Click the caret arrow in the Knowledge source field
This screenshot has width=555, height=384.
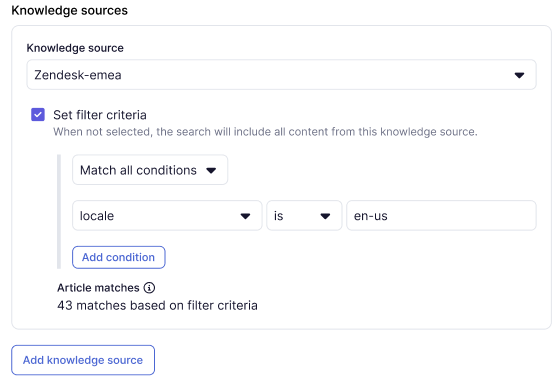click(x=519, y=75)
